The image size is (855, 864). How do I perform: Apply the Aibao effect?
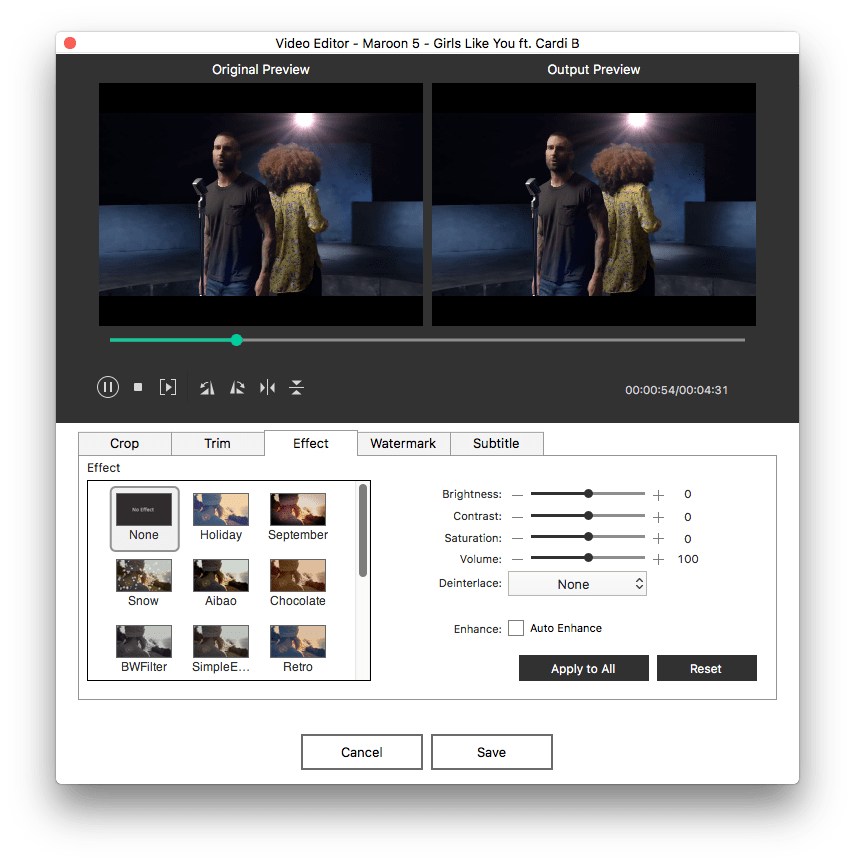(x=221, y=583)
